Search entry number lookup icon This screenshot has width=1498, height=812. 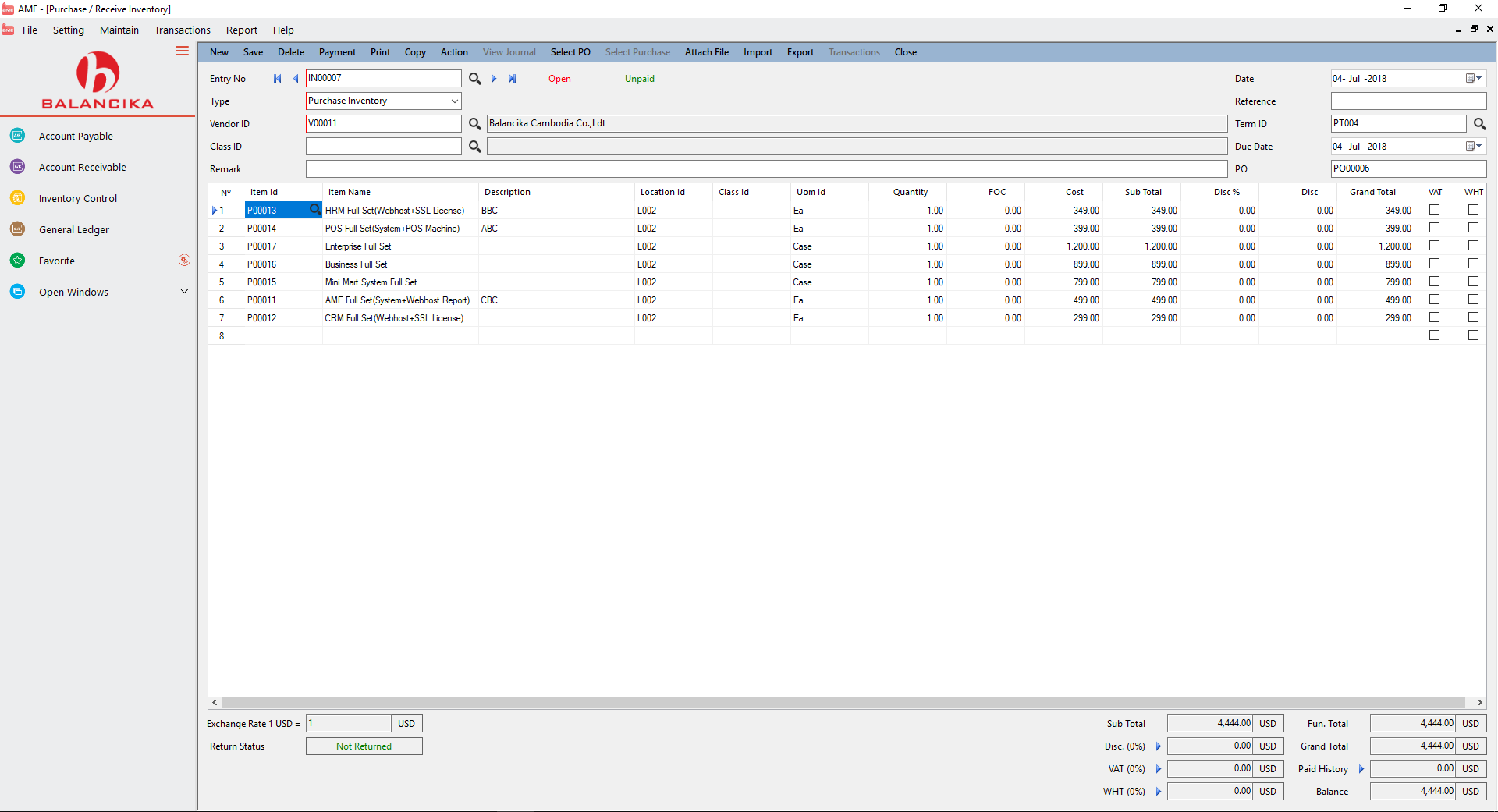474,79
